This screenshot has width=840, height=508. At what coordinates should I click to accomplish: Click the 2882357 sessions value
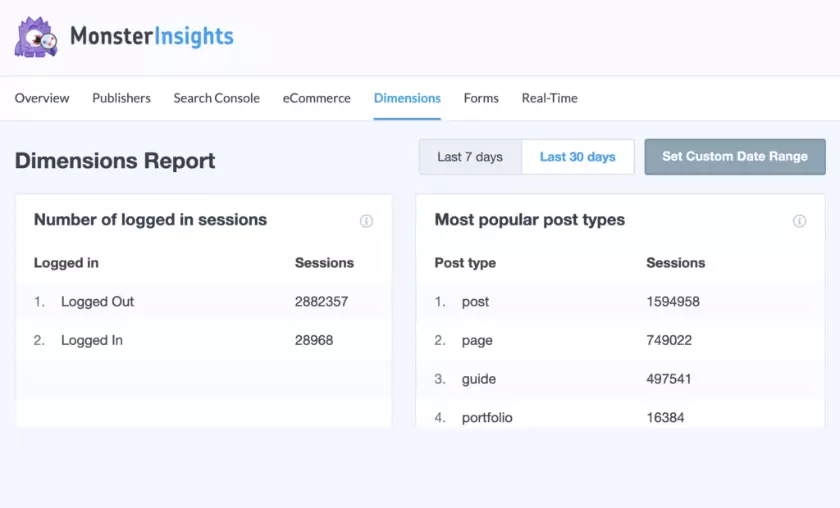point(321,302)
